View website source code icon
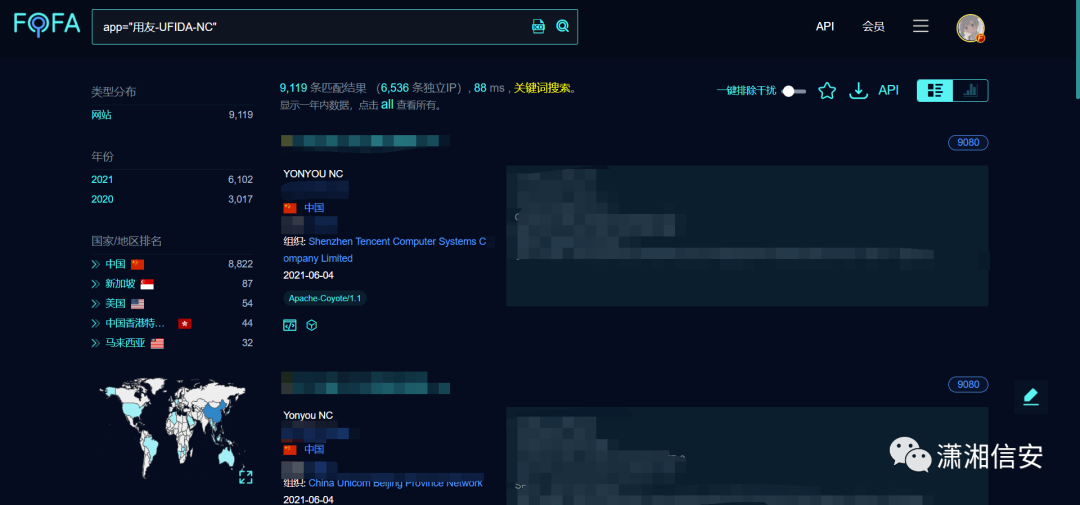Image resolution: width=1080 pixels, height=505 pixels. pyautogui.click(x=290, y=325)
